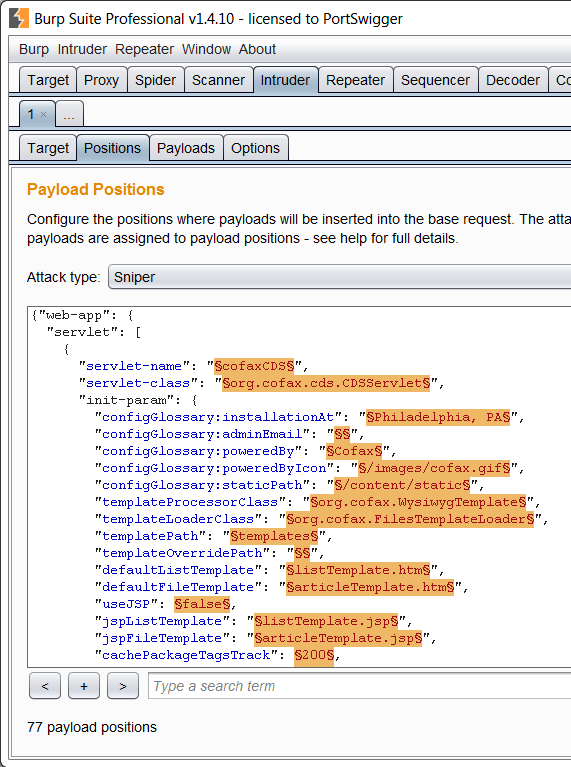The height and width of the screenshot is (767, 571).
Task: Open the Payloads sub-tab
Action: pos(186,148)
